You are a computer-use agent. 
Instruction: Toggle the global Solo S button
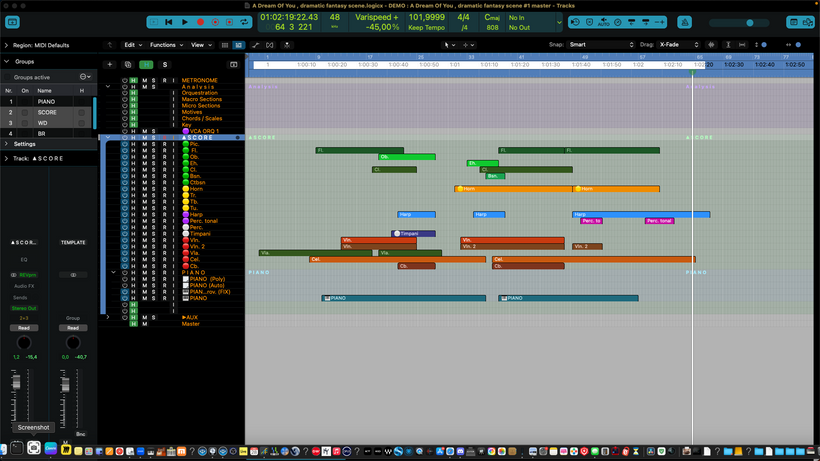pos(165,64)
